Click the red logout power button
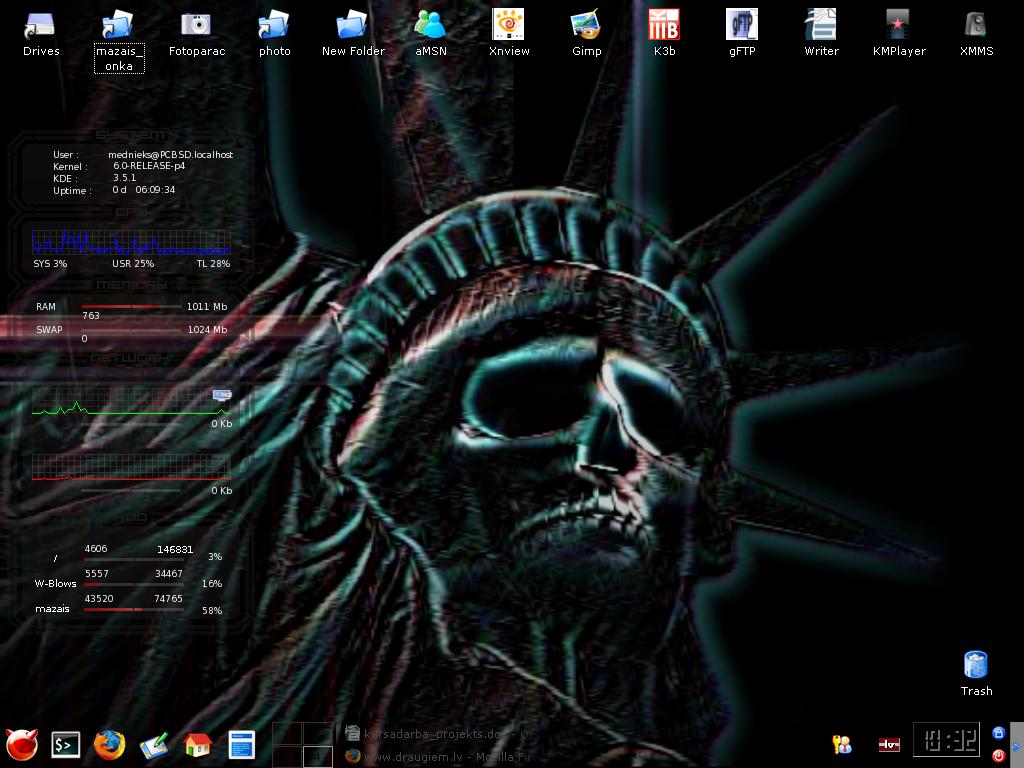The width and height of the screenshot is (1024, 768). 999,756
